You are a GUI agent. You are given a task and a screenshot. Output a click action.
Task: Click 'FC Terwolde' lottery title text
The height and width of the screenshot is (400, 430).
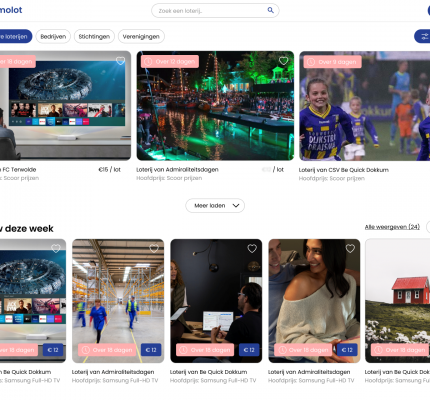pyautogui.click(x=19, y=170)
